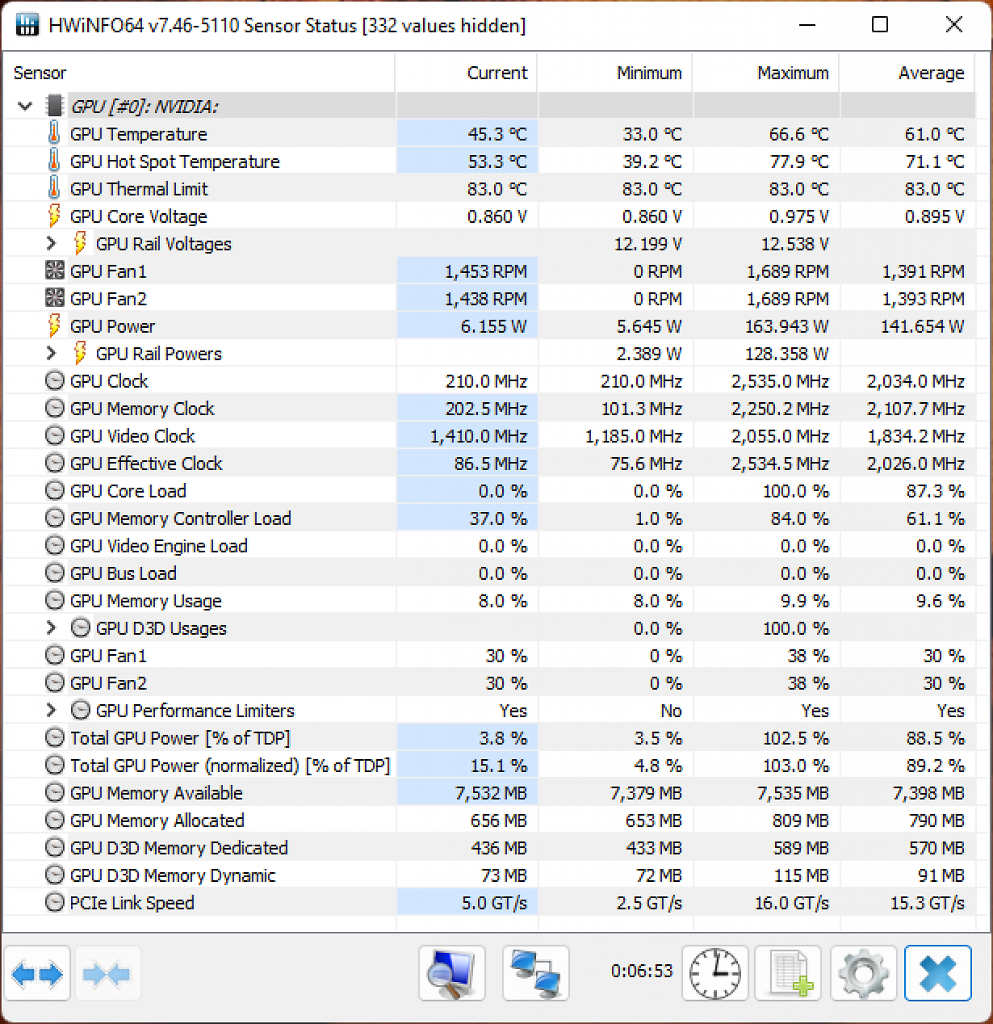Click the GPU Memory Usage gauge icon
993x1024 pixels.
[x=54, y=600]
